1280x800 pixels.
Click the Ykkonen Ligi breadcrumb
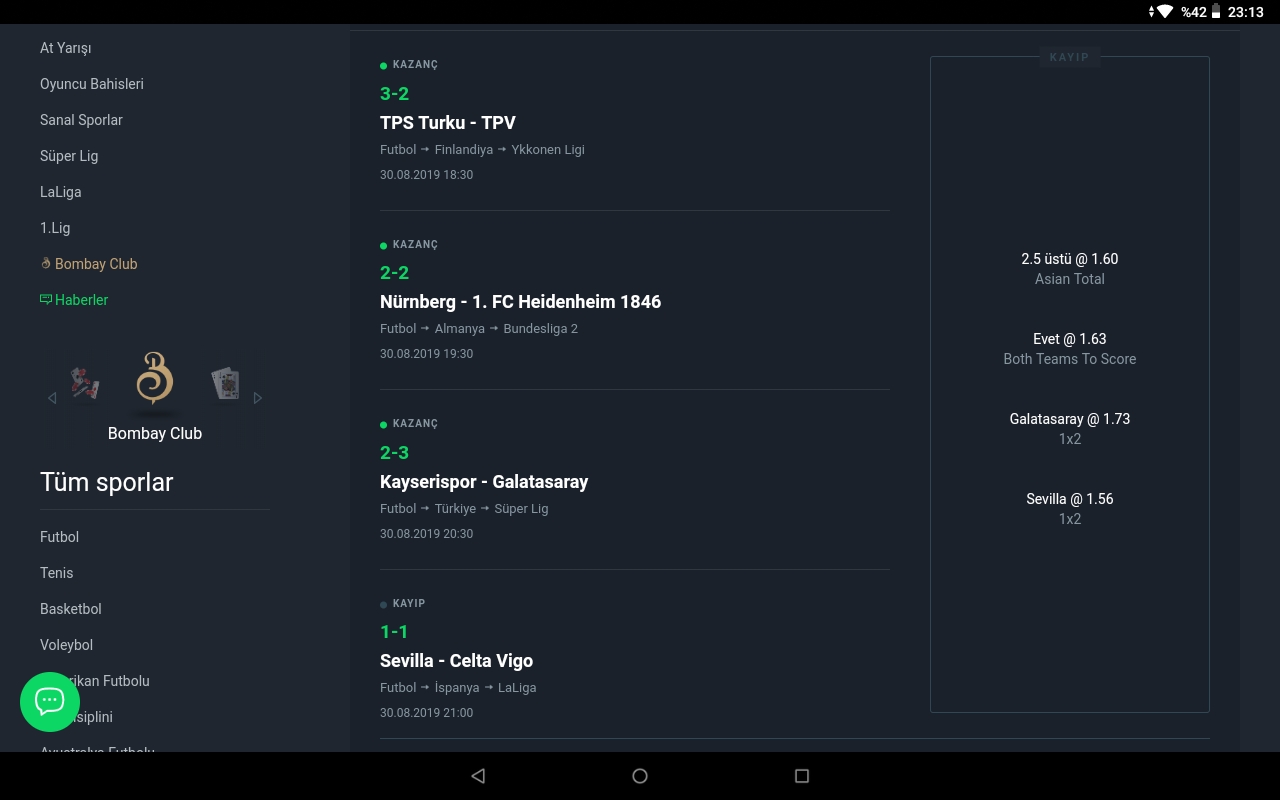click(x=548, y=150)
